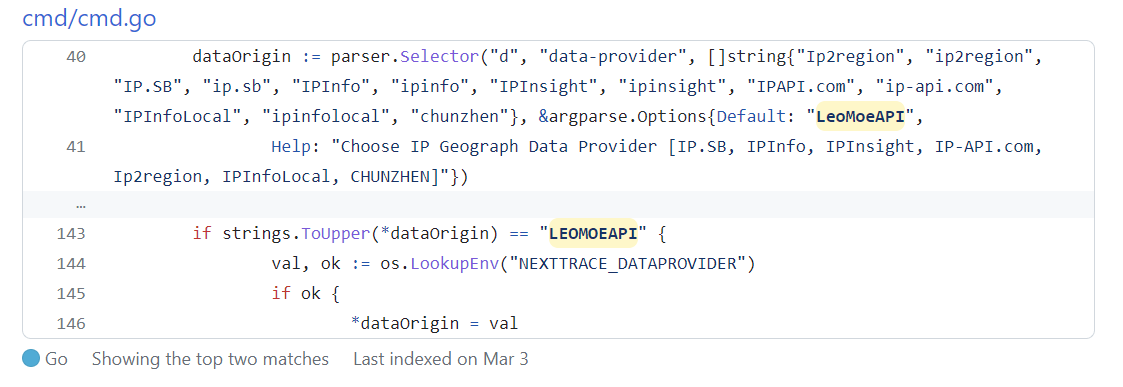
Task: Click line number 146
Action: (x=70, y=324)
